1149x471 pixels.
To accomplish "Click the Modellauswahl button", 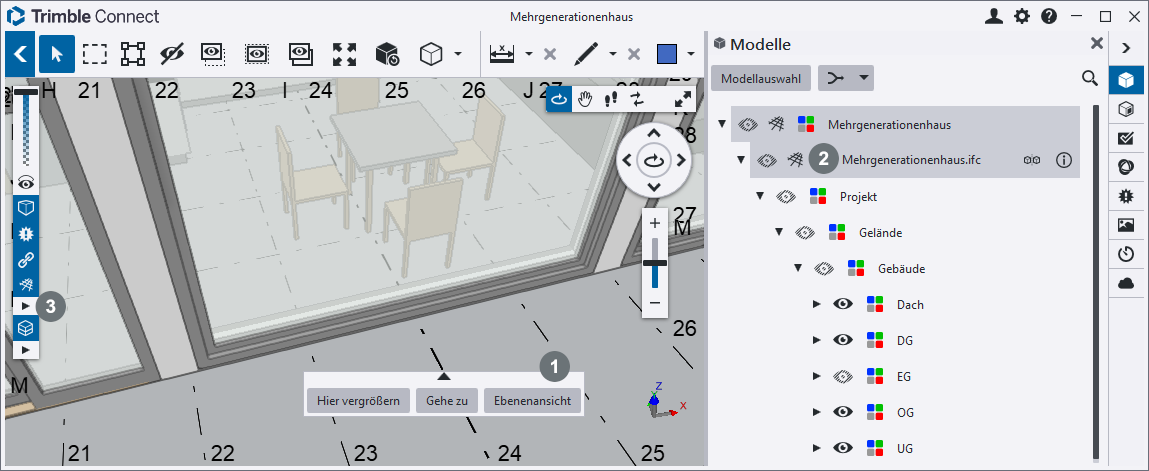I will coord(760,77).
